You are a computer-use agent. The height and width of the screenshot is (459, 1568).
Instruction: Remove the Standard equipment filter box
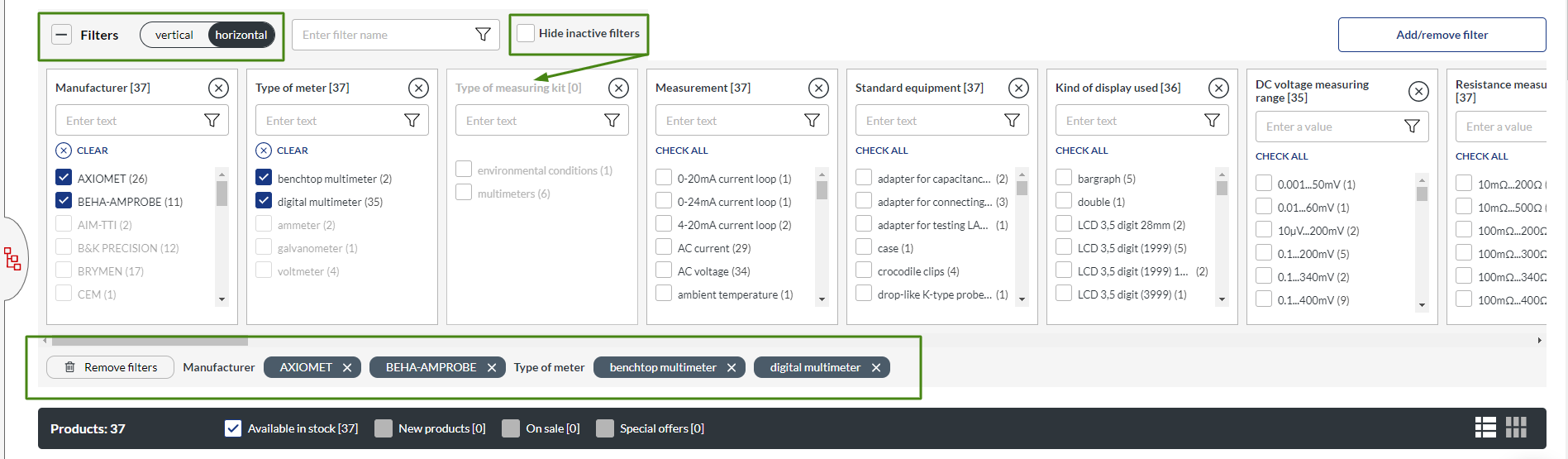1018,88
